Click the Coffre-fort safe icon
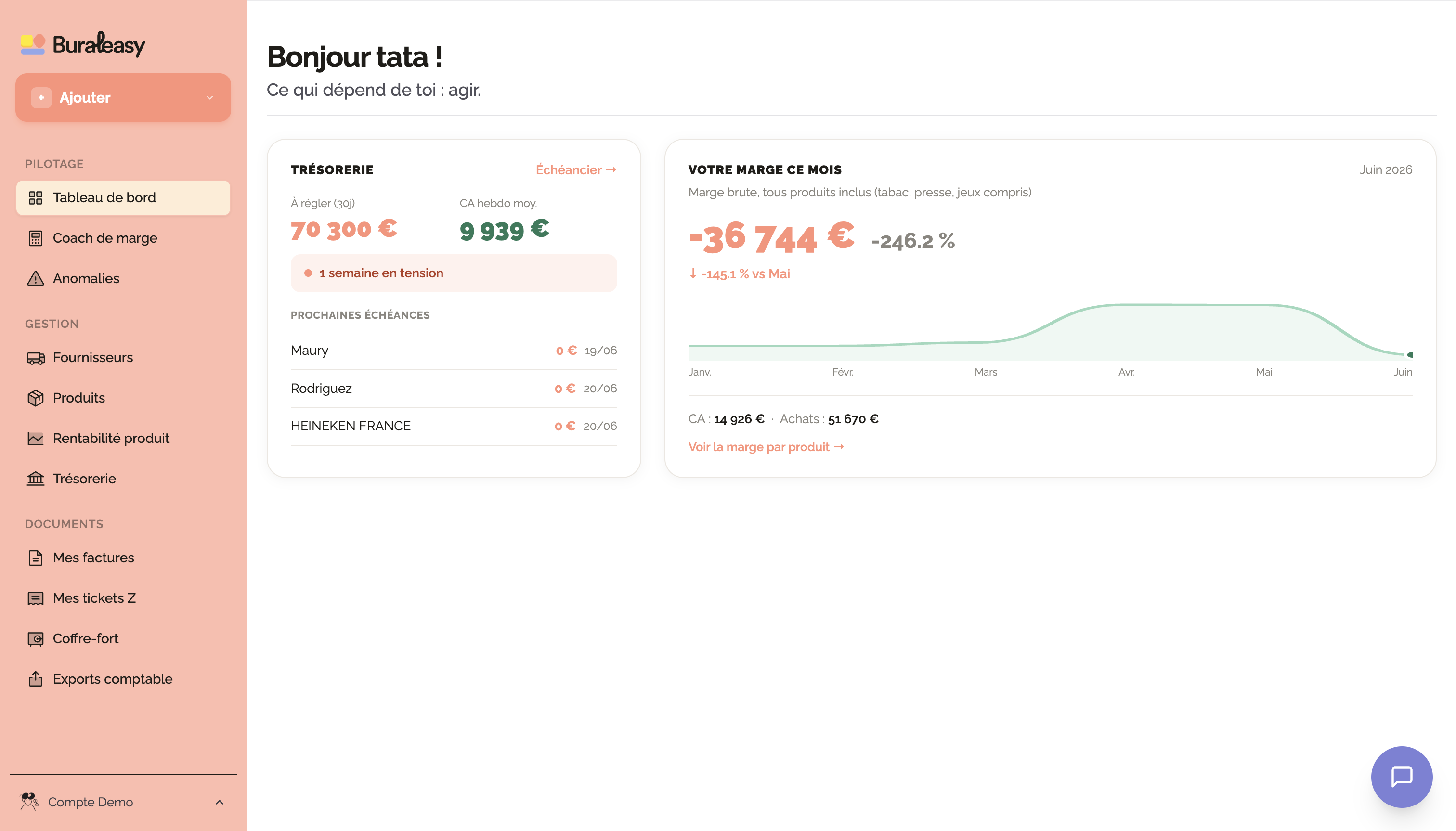The height and width of the screenshot is (831, 1456). (35, 639)
